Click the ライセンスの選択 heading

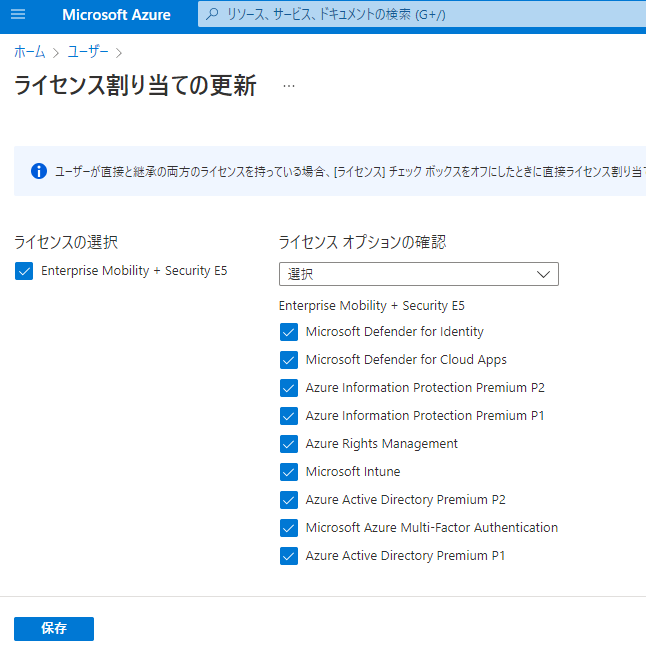66,242
